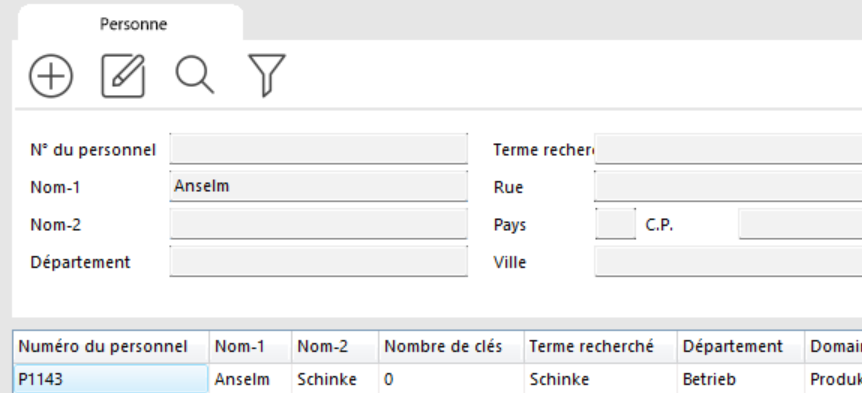
Task: Select the P1143 table cell
Action: coord(111,379)
